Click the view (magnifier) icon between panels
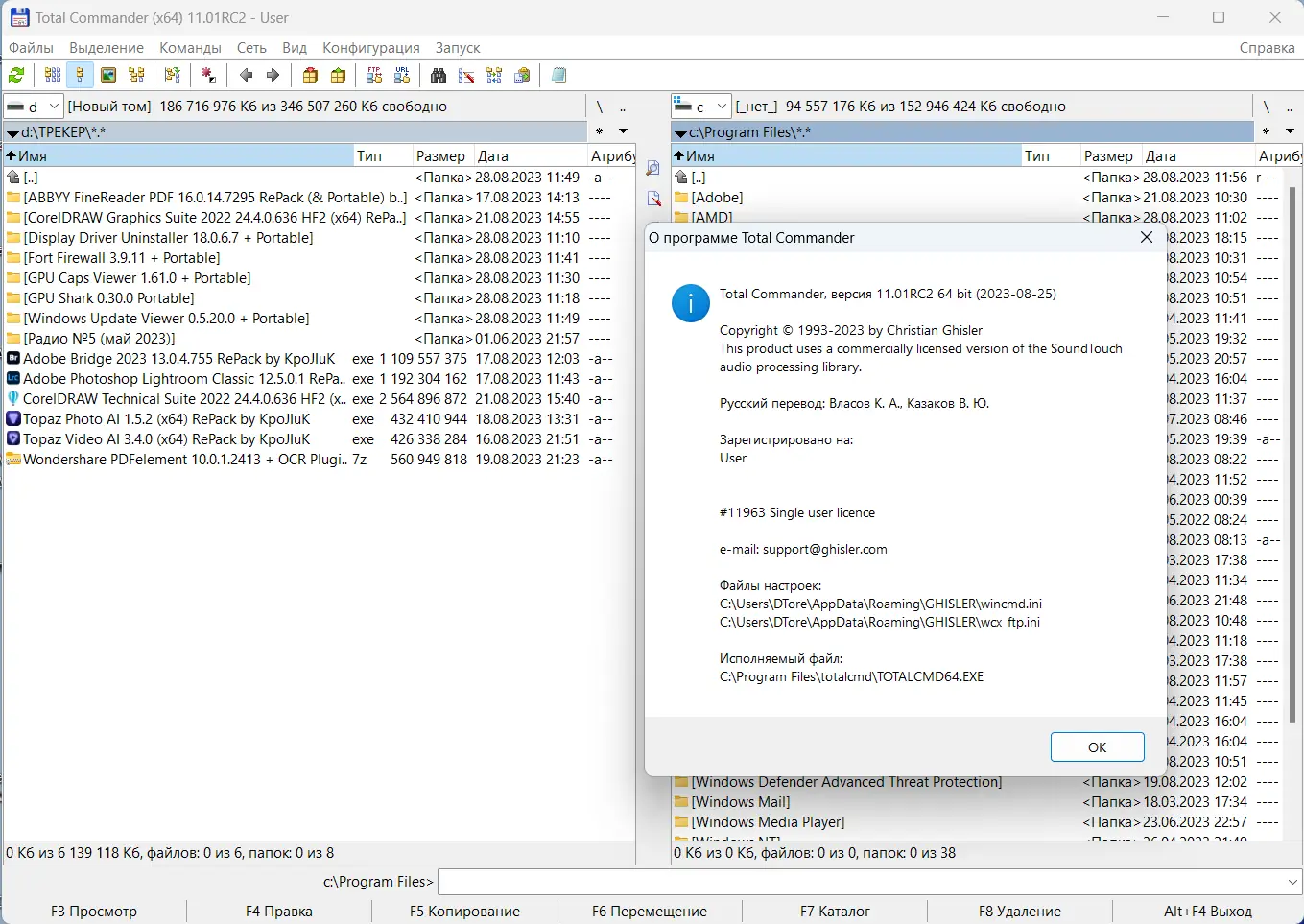This screenshot has height=924, width=1304. [653, 169]
